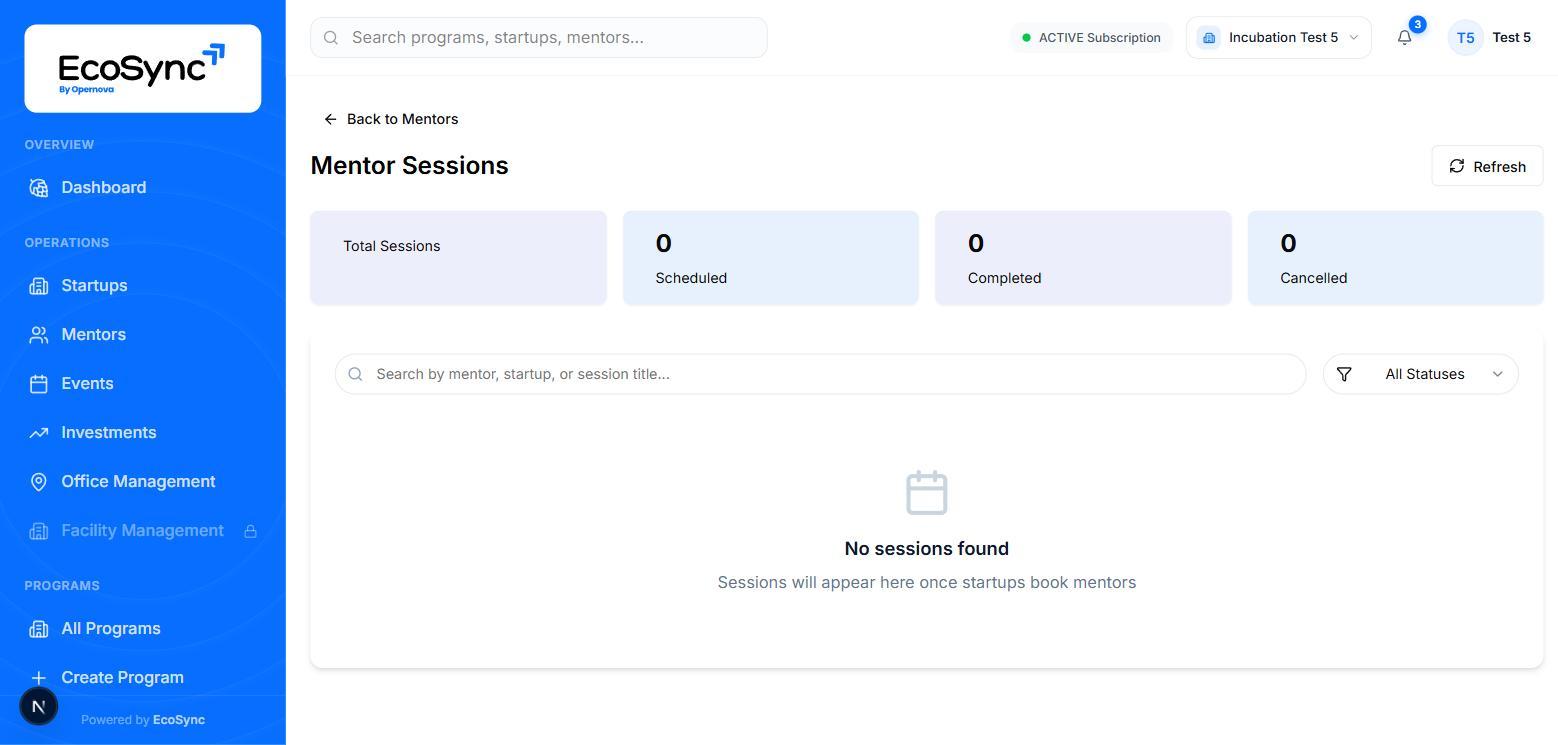Click the Mentors people icon
The image size is (1558, 745).
[x=39, y=335]
